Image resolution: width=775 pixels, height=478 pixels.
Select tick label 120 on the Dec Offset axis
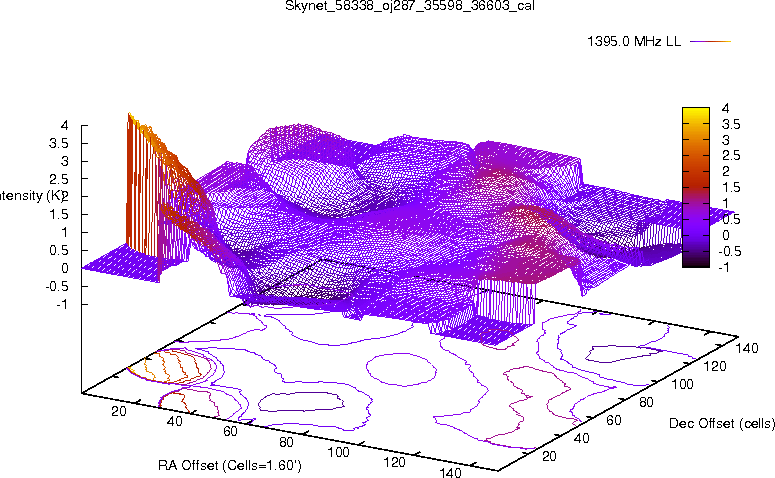click(x=715, y=366)
